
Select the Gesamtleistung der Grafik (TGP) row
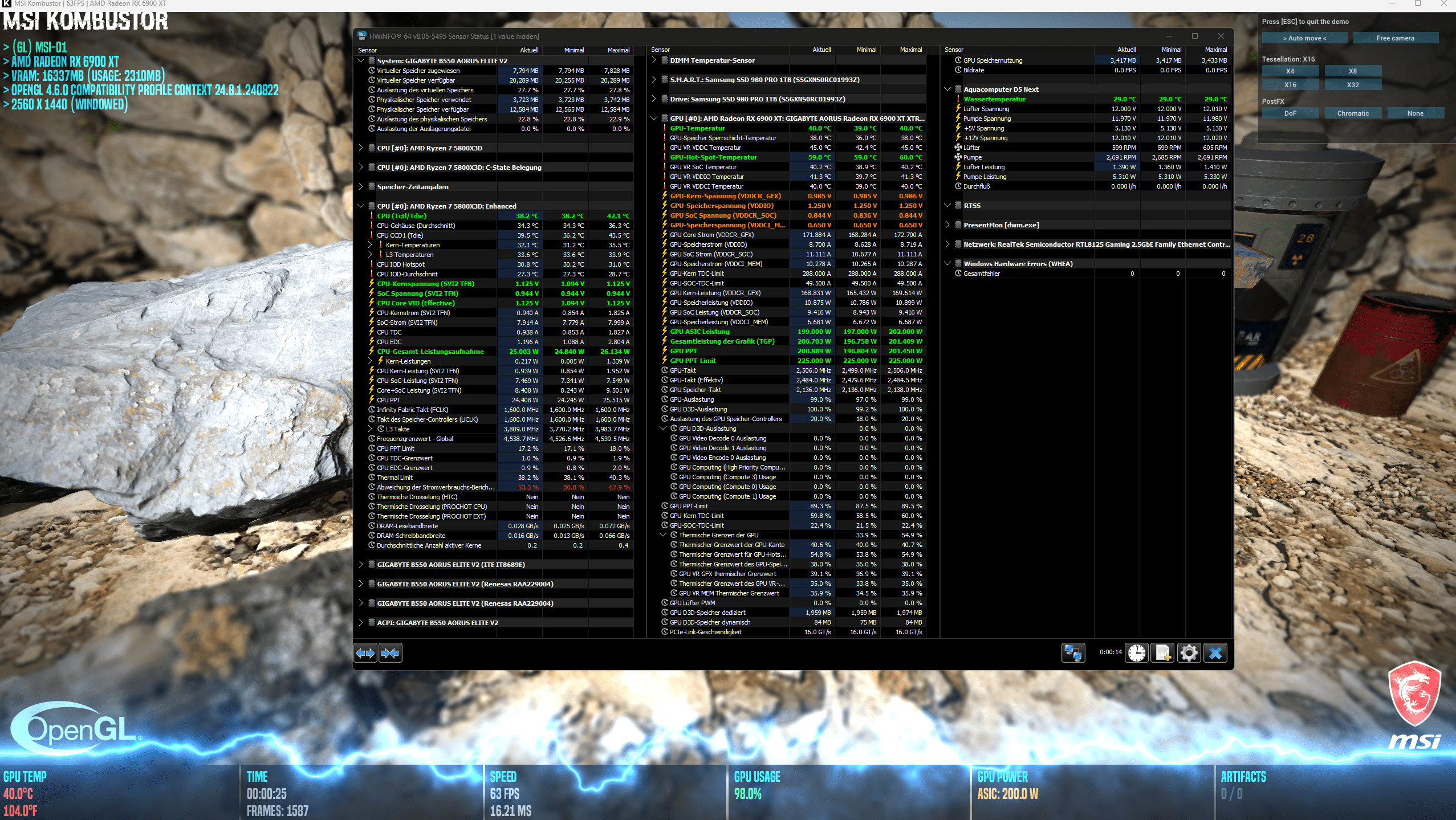(x=792, y=341)
